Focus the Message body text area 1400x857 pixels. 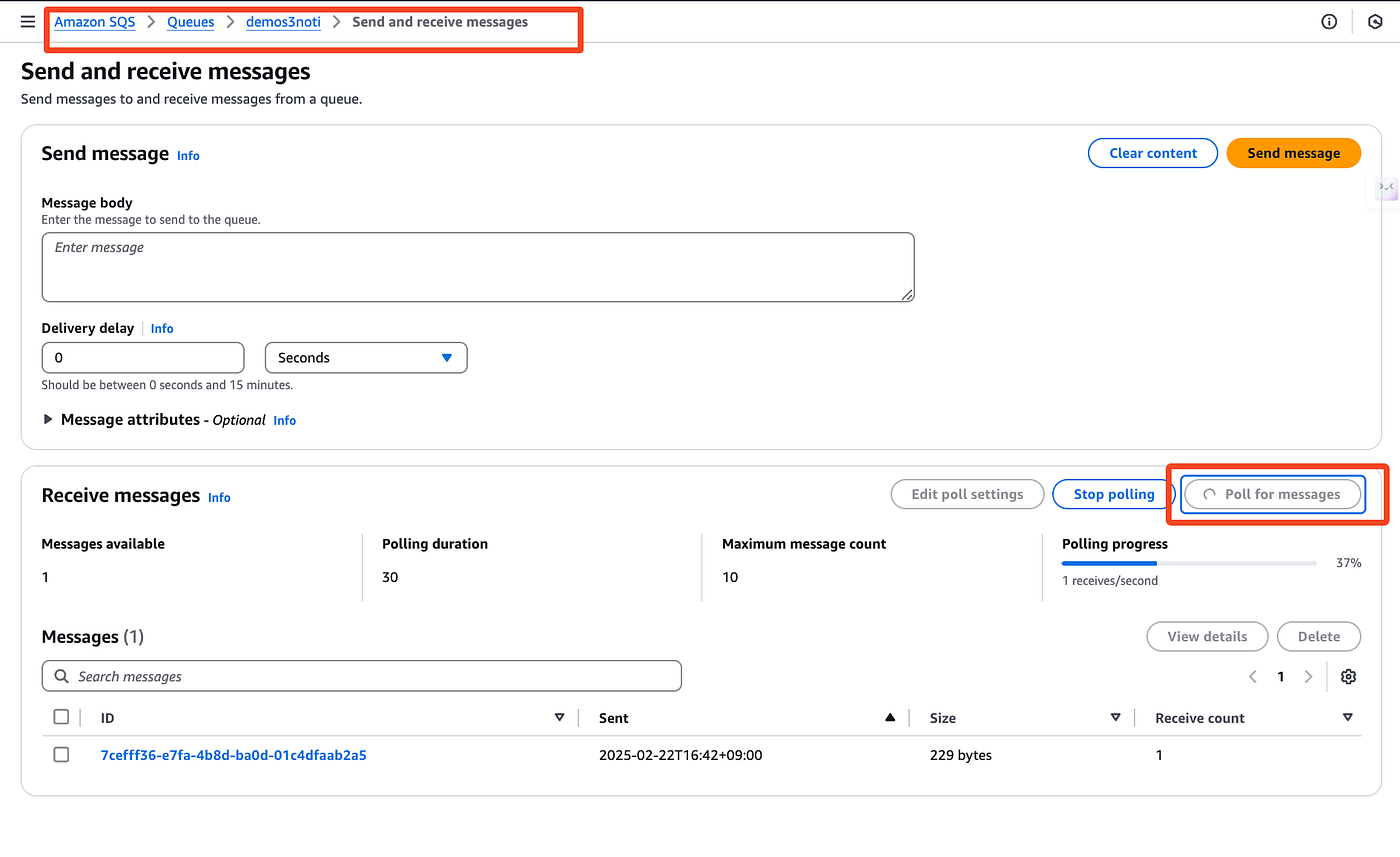478,267
